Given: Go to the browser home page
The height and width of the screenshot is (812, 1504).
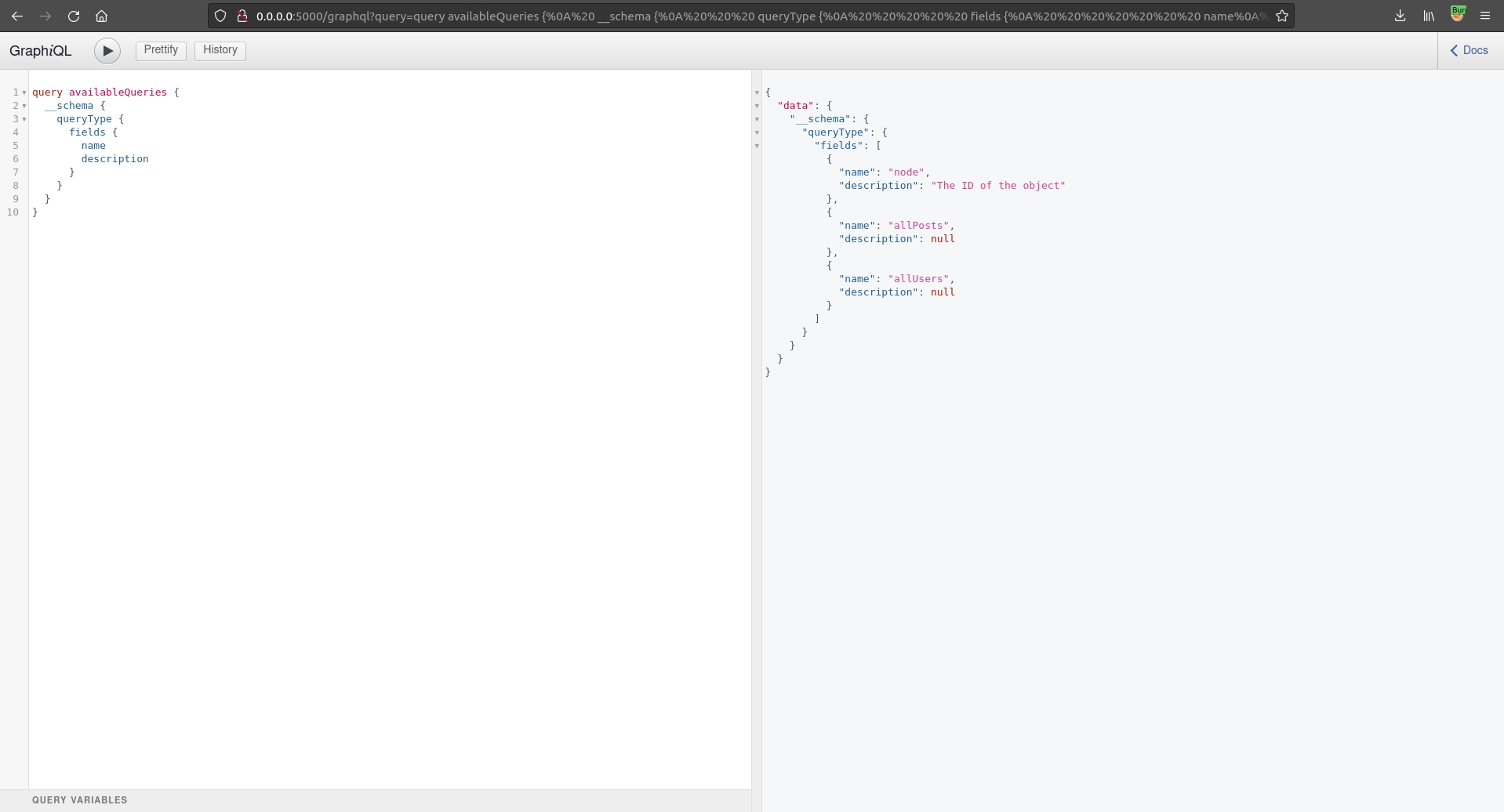Looking at the screenshot, I should point(101,16).
